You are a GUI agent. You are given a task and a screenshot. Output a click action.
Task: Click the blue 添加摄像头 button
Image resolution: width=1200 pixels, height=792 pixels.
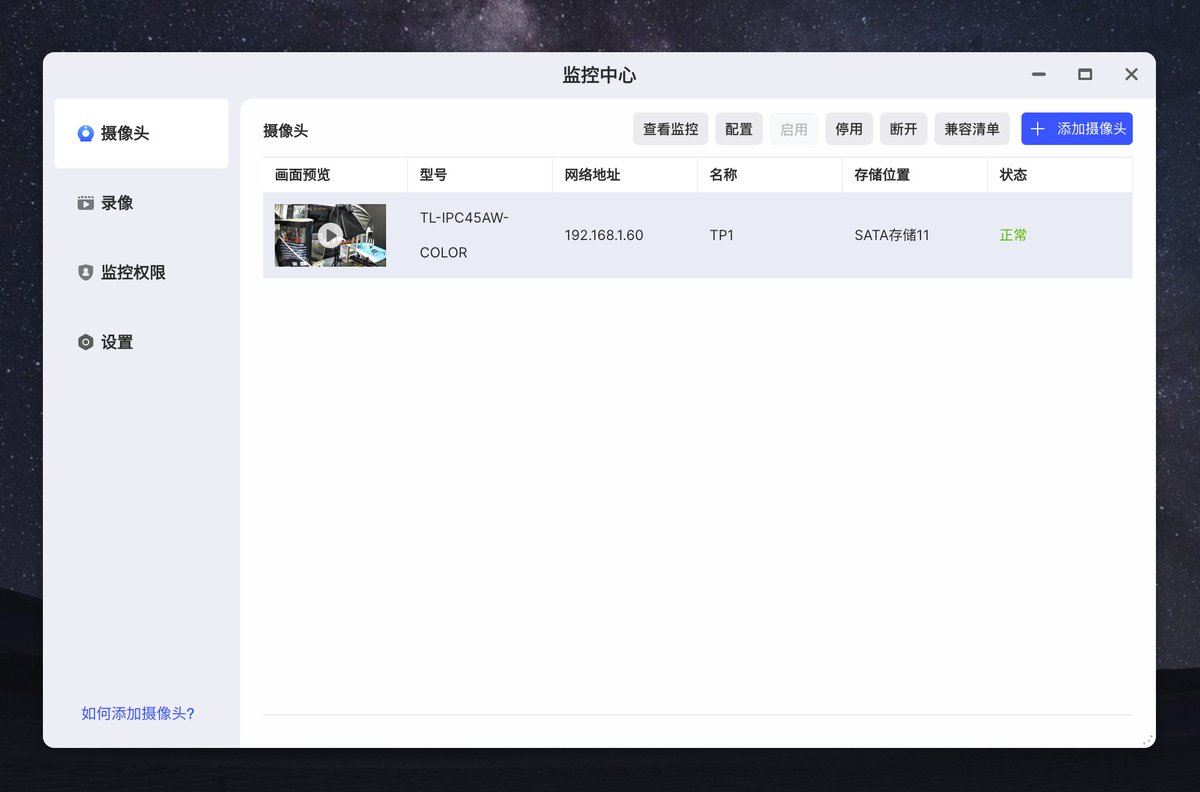pos(1076,128)
